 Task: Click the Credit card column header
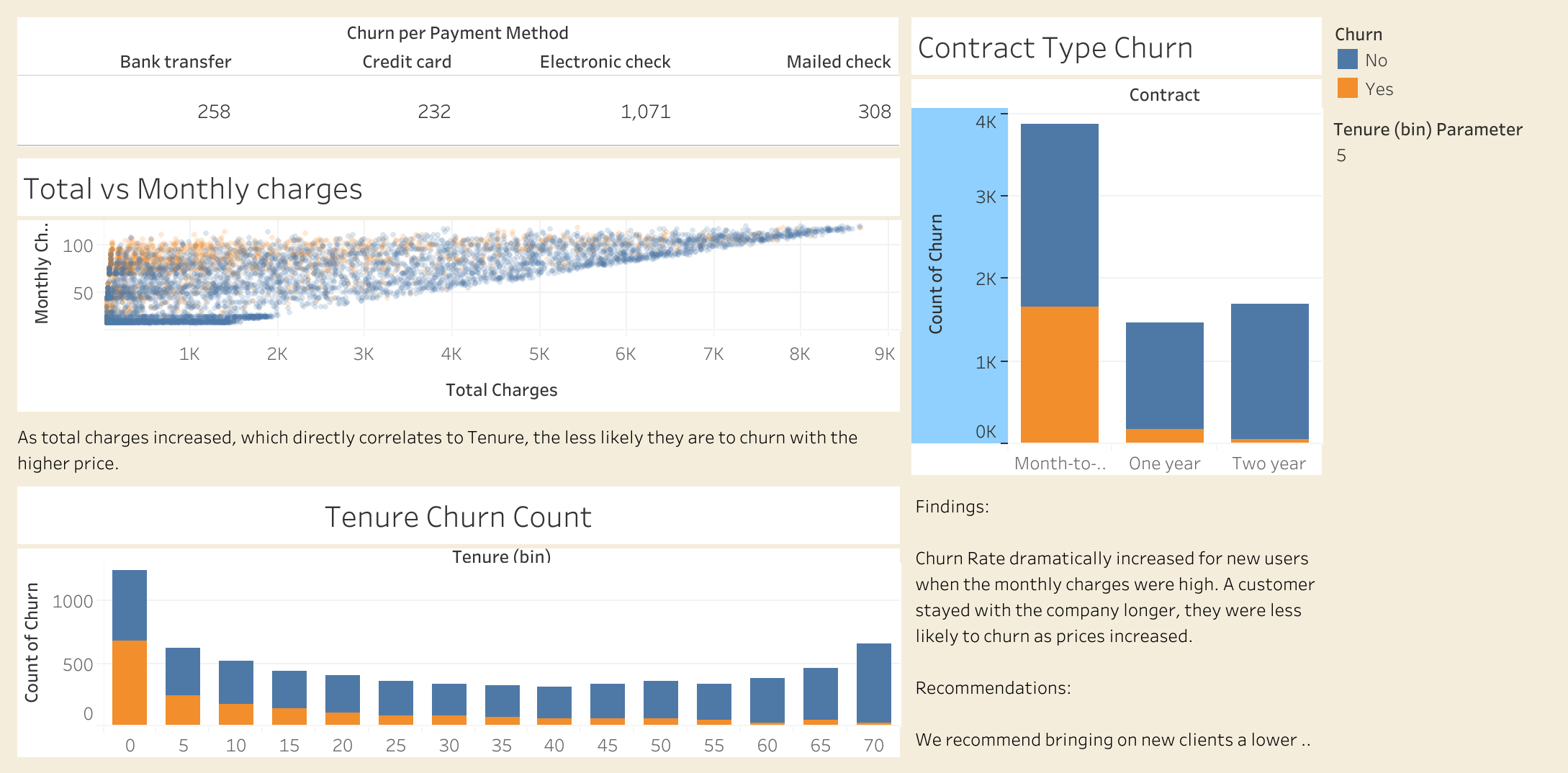(x=407, y=62)
